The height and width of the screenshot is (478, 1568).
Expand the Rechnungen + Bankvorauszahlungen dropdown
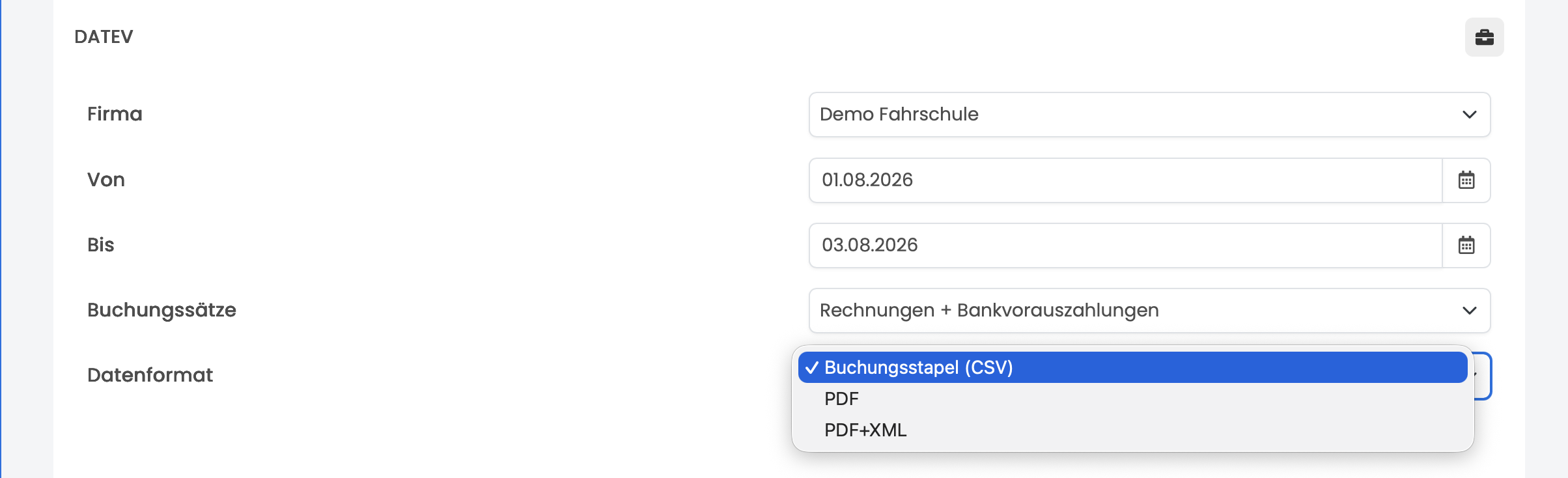1149,311
